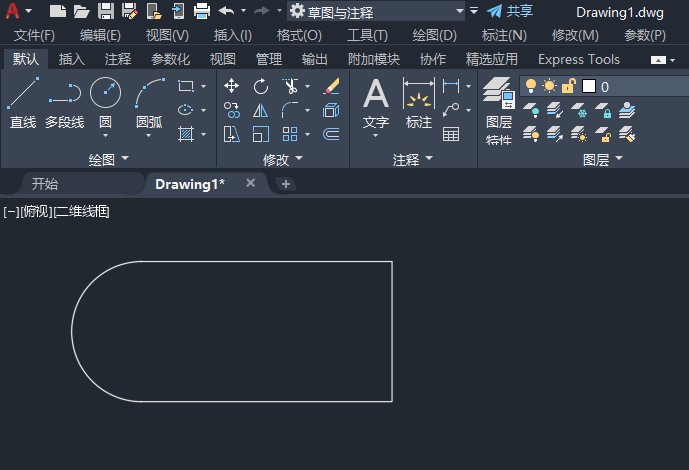
Task: Select the Line (直线) tool
Action: click(x=23, y=103)
